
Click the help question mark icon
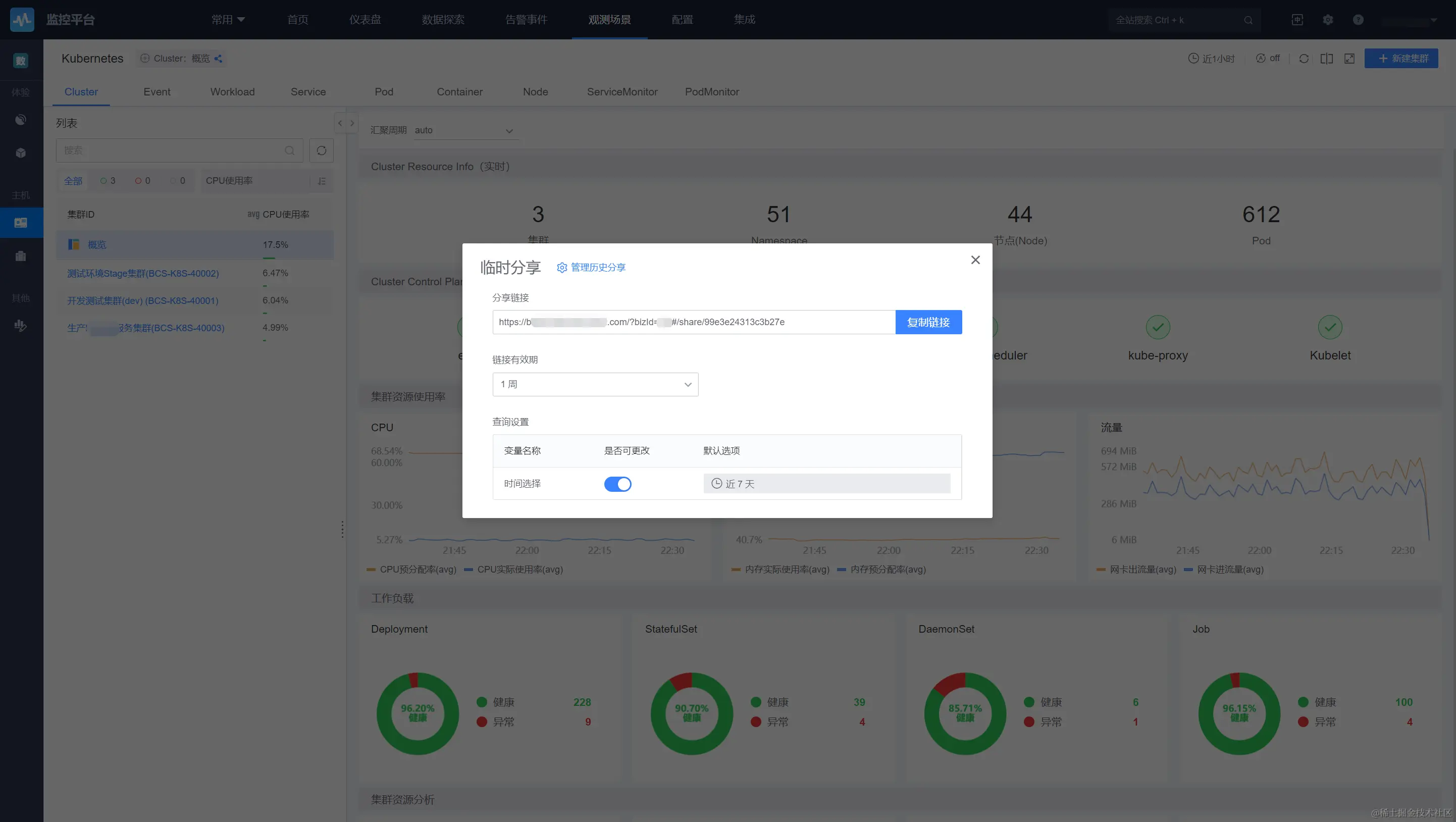1358,20
